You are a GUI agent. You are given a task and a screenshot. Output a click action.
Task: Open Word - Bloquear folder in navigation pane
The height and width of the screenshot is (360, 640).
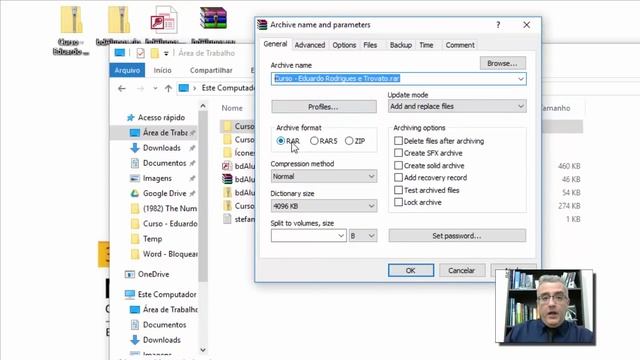click(164, 254)
